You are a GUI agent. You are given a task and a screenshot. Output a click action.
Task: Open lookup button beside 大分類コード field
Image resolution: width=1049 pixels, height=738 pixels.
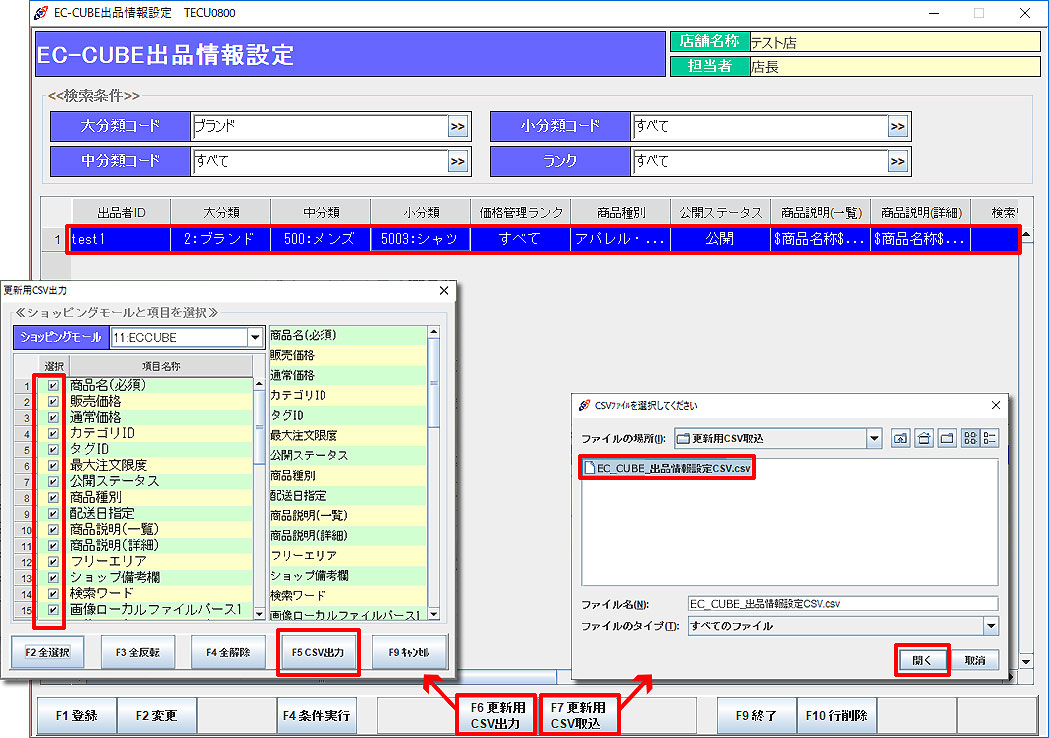458,127
